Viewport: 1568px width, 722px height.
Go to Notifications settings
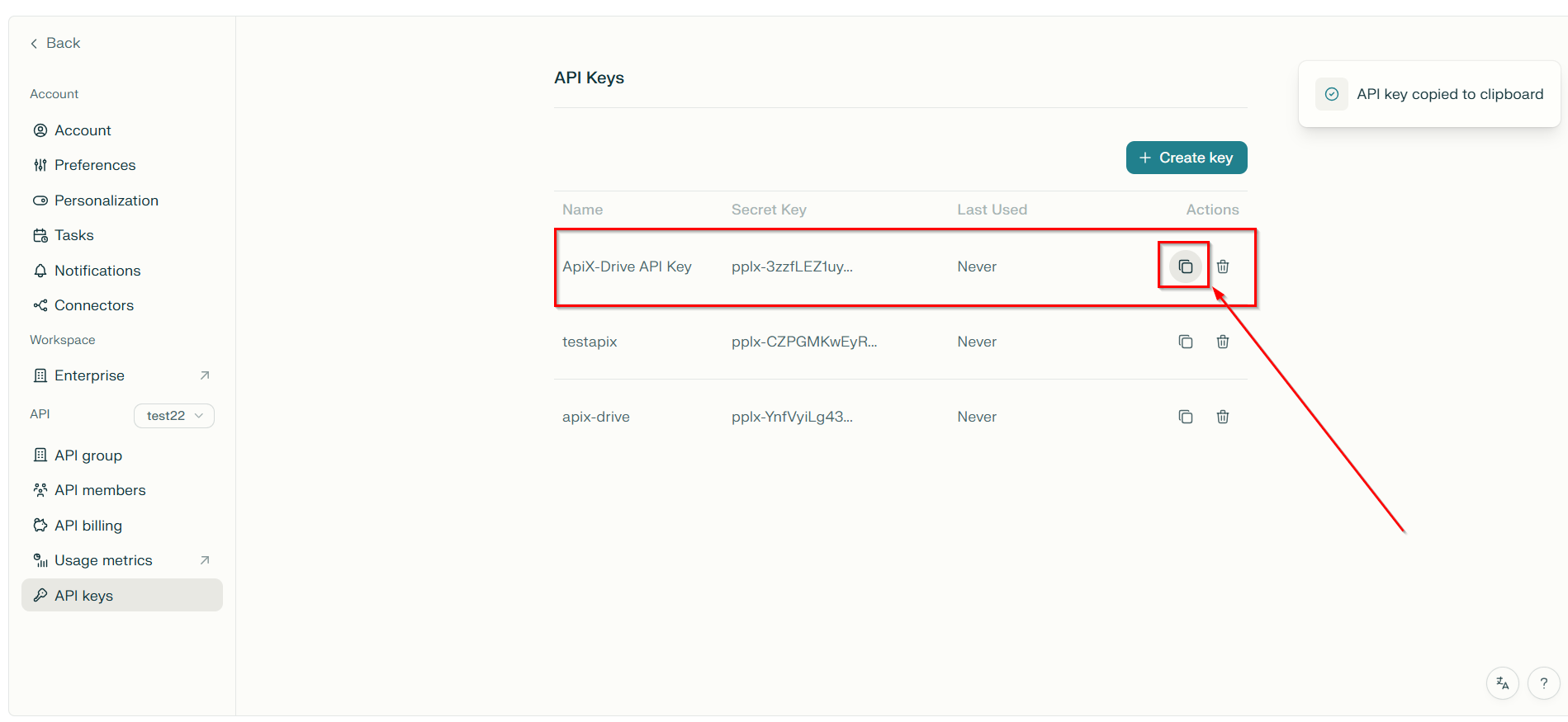pyautogui.click(x=97, y=271)
